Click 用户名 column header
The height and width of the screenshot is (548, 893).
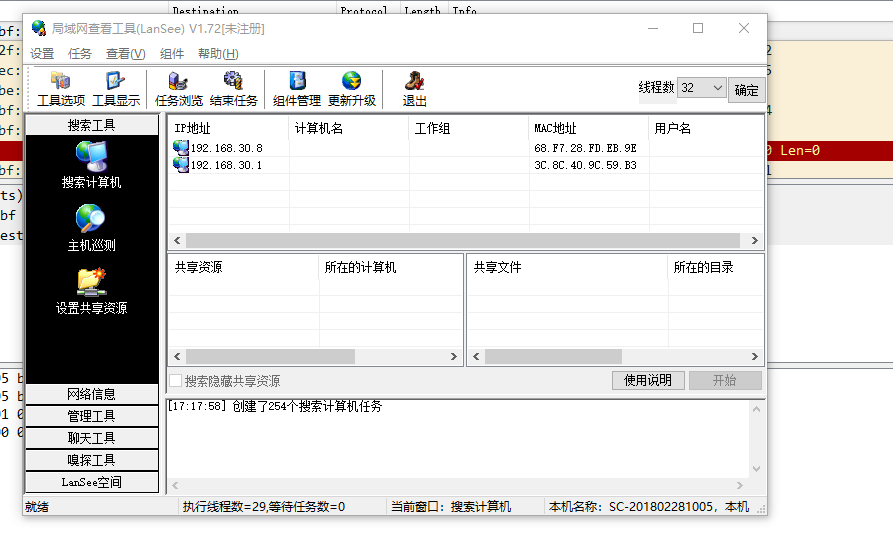(706, 128)
